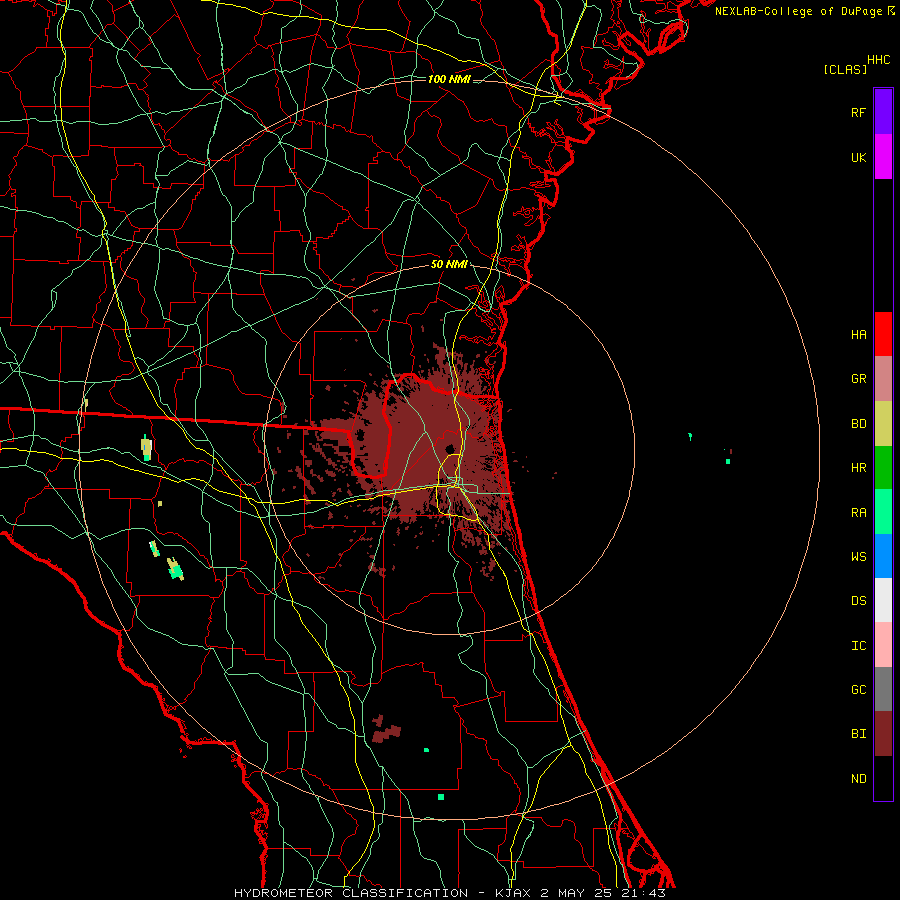Click the NEXLAB-College of DuPage credit text
Screen dimensions: 900x900
tap(804, 11)
